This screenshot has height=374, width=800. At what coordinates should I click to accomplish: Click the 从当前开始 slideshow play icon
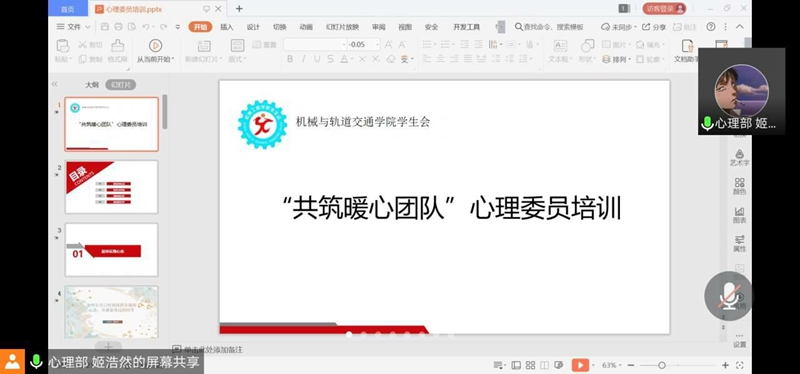155,45
